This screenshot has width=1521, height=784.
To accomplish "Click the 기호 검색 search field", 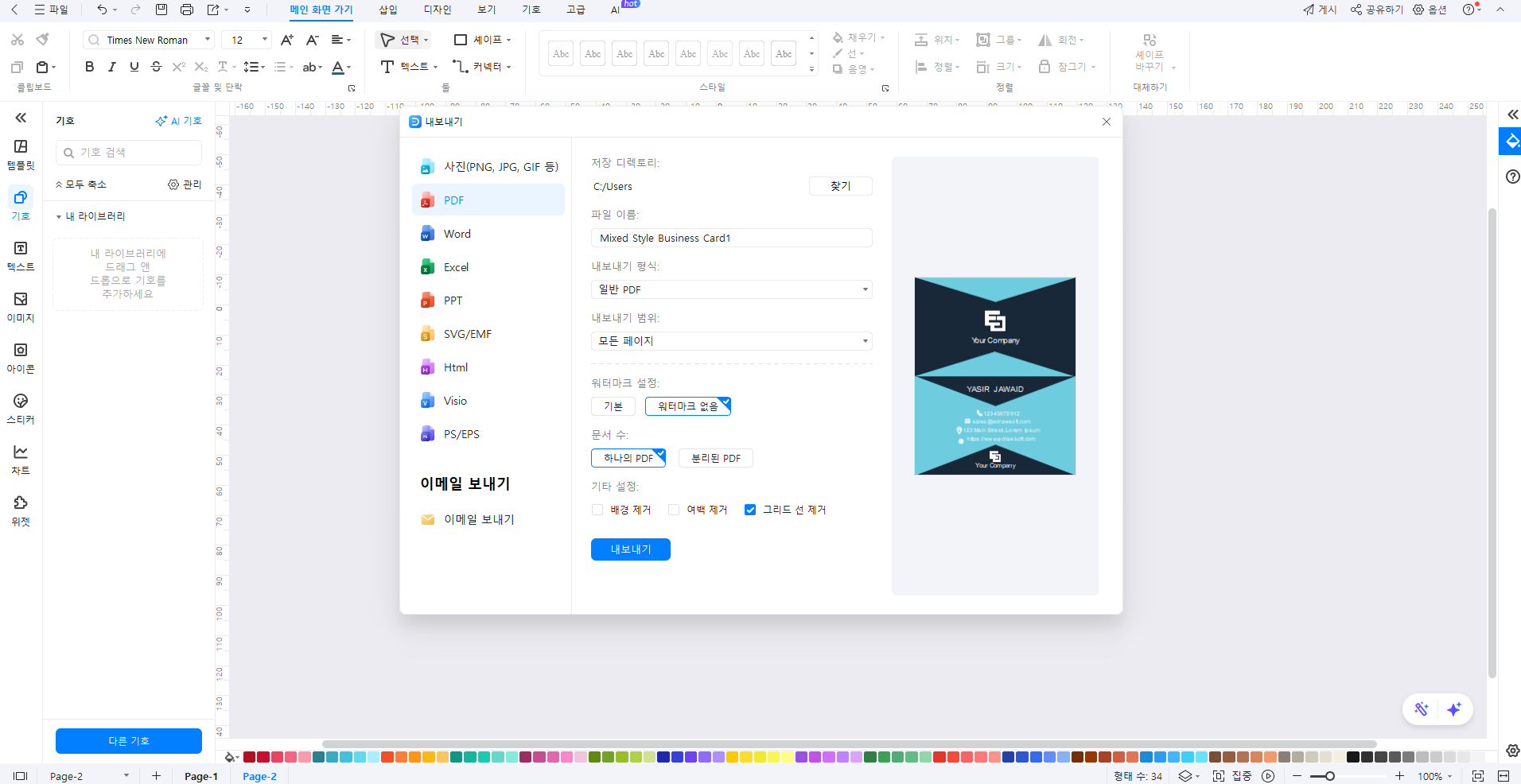I will (x=129, y=153).
